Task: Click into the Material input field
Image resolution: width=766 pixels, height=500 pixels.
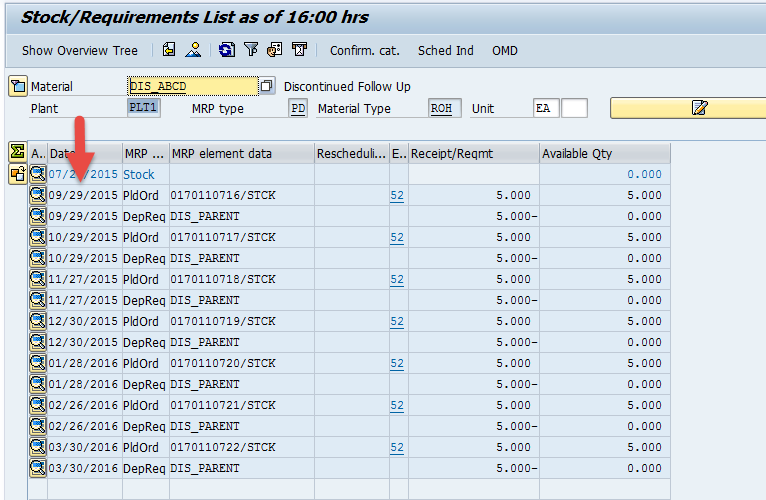Action: (x=191, y=86)
